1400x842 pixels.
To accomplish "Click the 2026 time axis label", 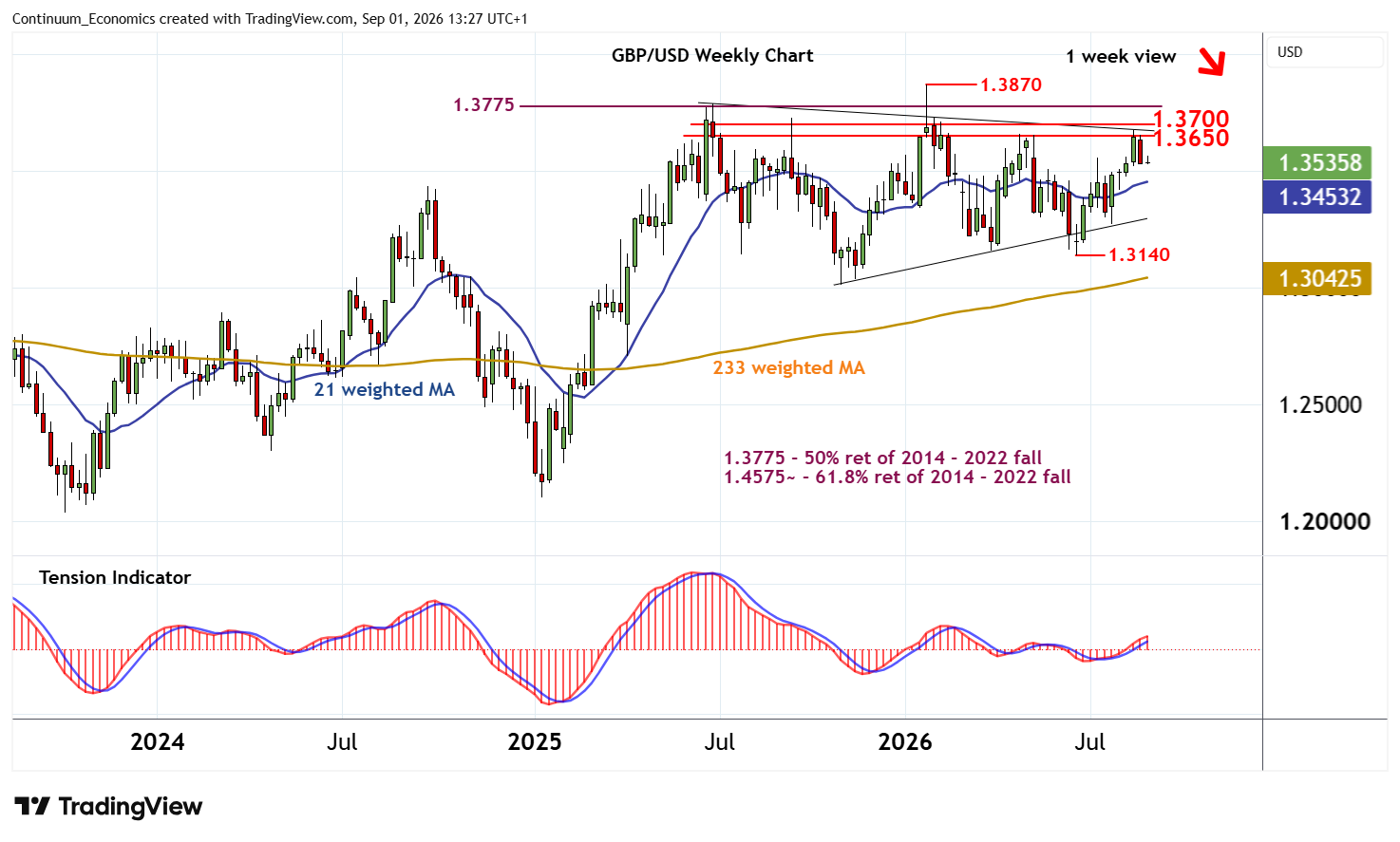I will coord(905,741).
